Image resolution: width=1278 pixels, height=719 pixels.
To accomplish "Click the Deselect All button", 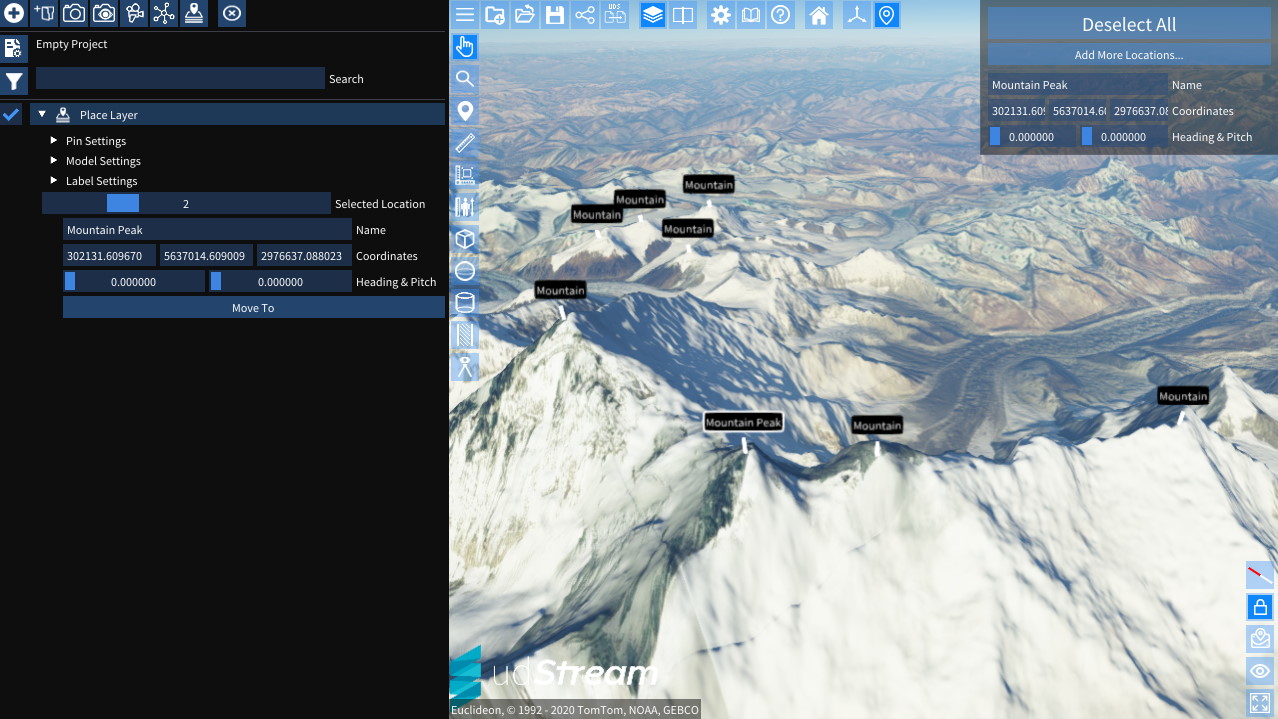I will [x=1129, y=25].
